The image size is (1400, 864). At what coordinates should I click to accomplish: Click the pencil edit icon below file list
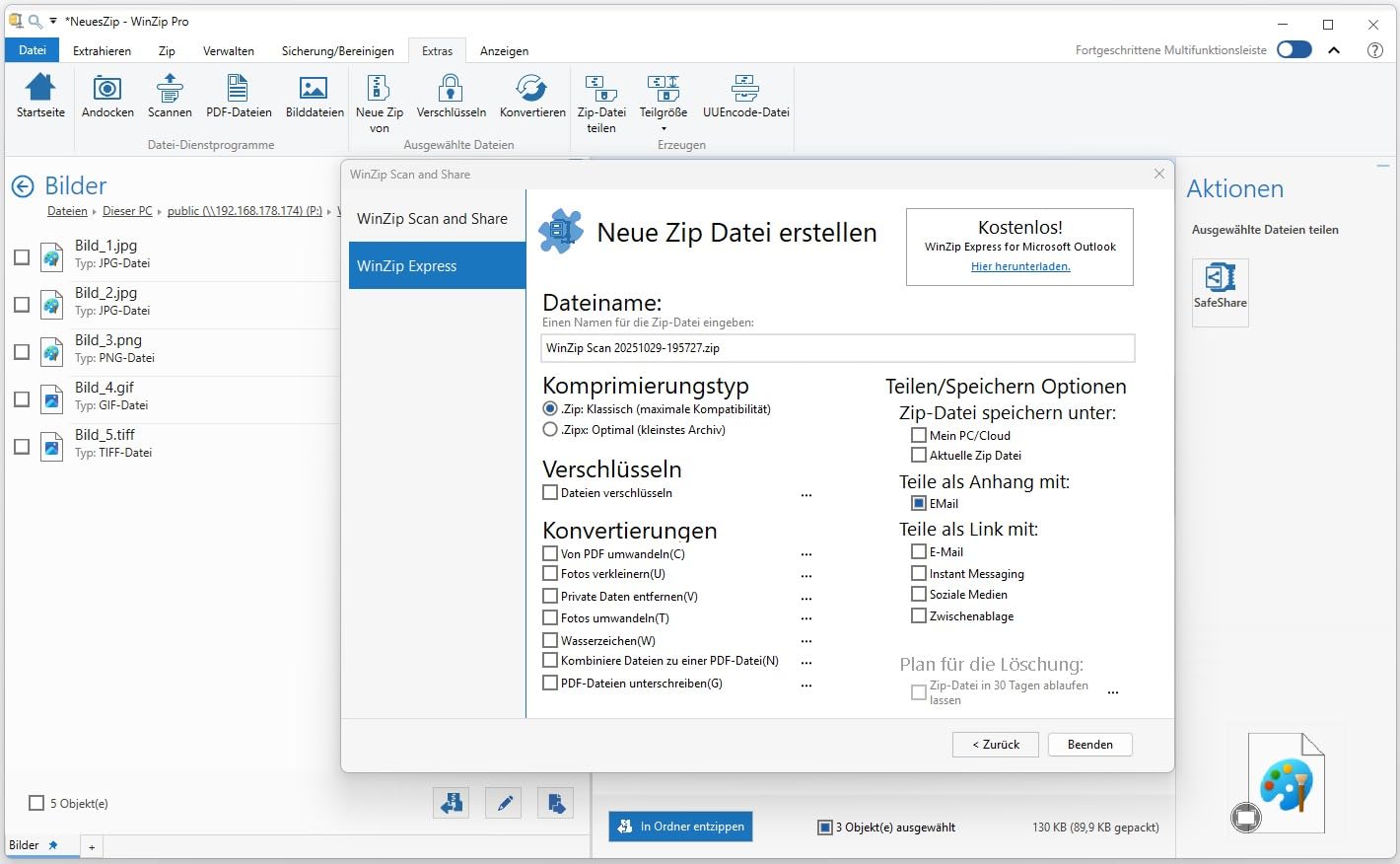(x=504, y=803)
